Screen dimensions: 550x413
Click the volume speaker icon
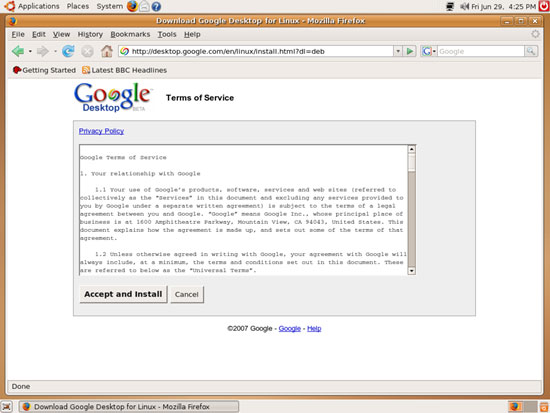(x=464, y=6)
